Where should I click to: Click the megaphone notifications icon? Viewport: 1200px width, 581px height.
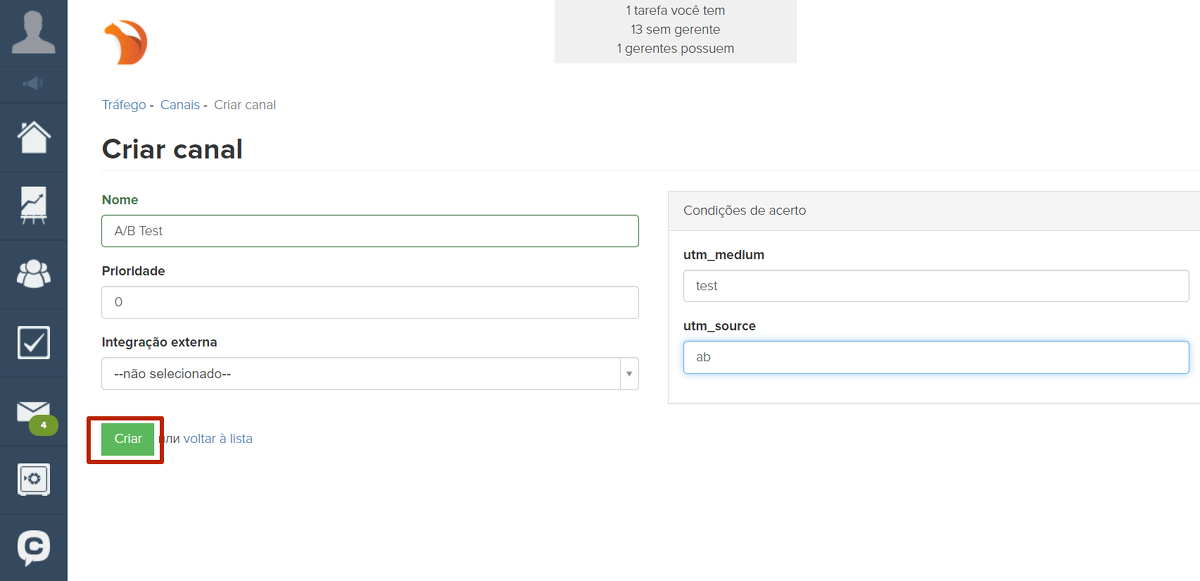pos(33,83)
